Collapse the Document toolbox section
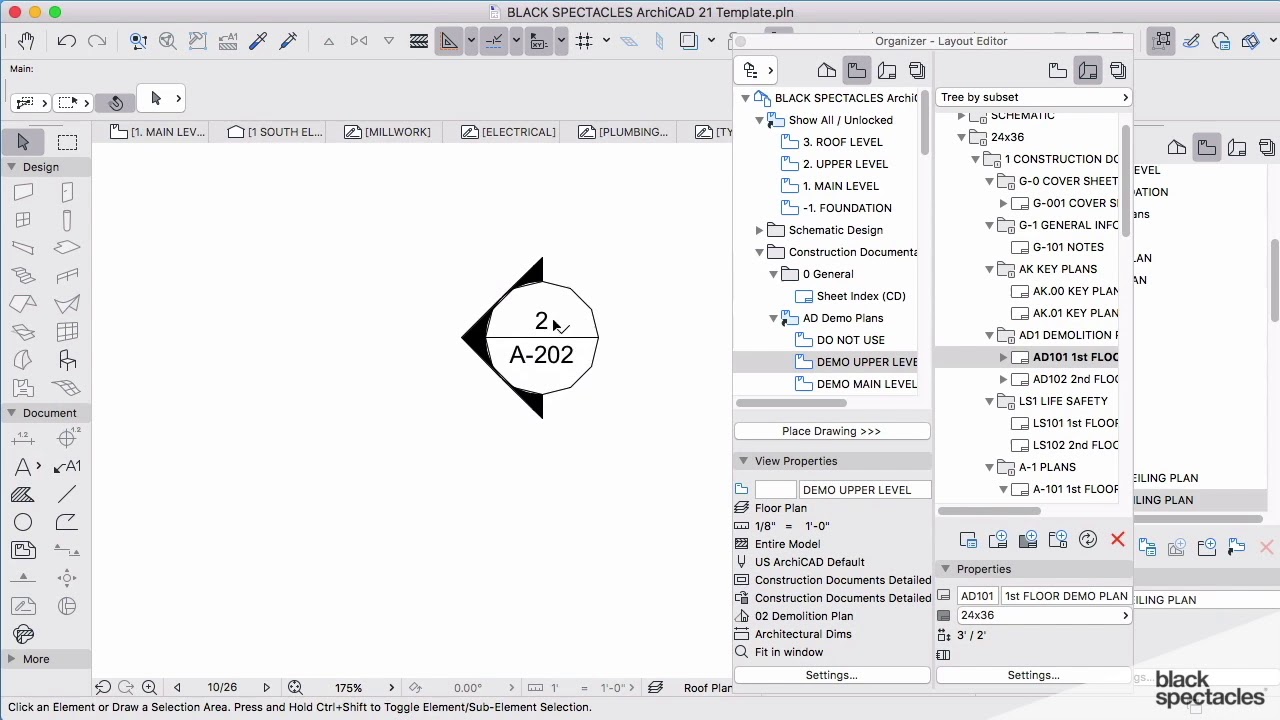The width and height of the screenshot is (1280, 720). (11, 413)
